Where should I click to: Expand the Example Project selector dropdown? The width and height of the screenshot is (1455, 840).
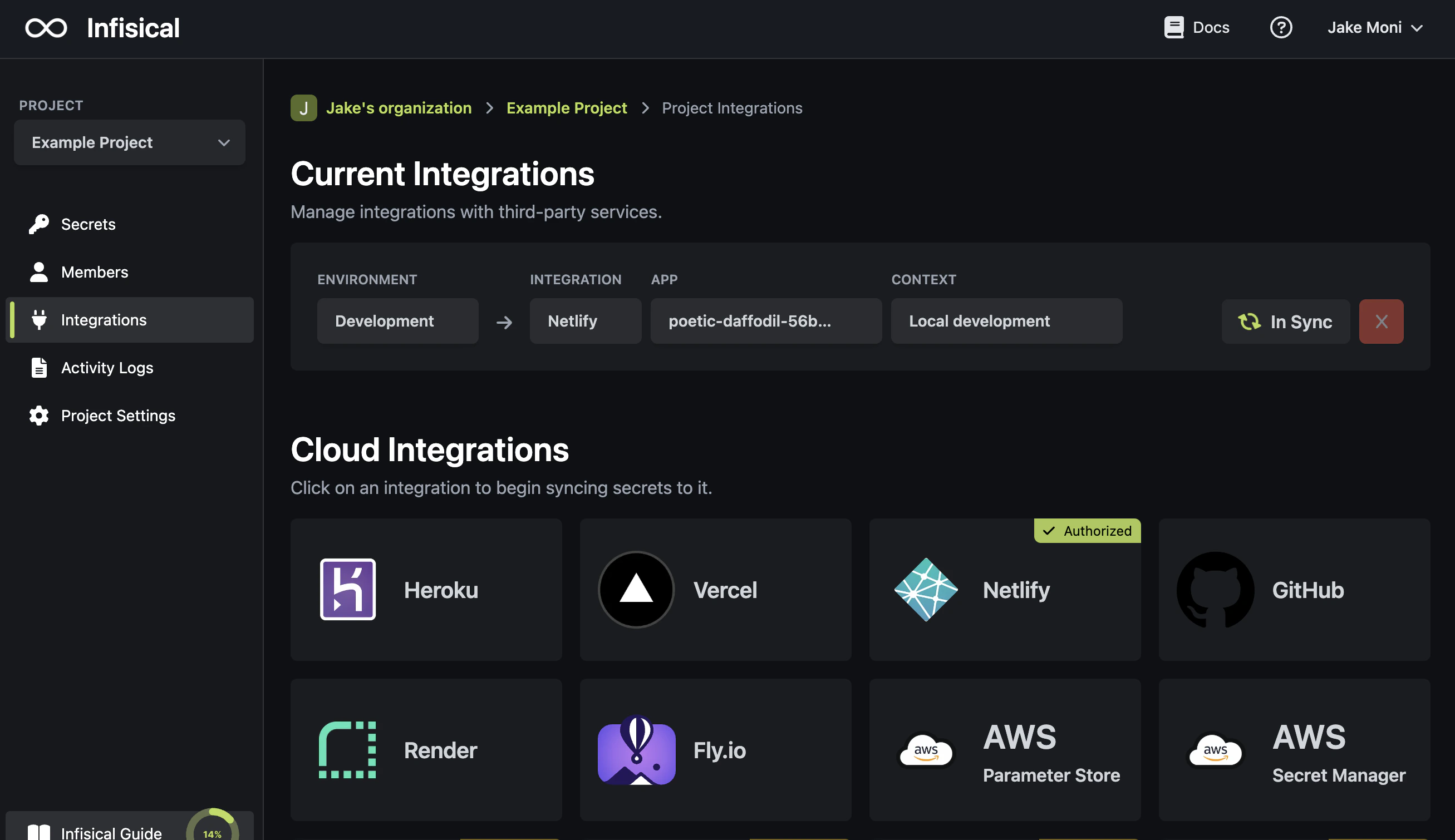pyautogui.click(x=129, y=142)
